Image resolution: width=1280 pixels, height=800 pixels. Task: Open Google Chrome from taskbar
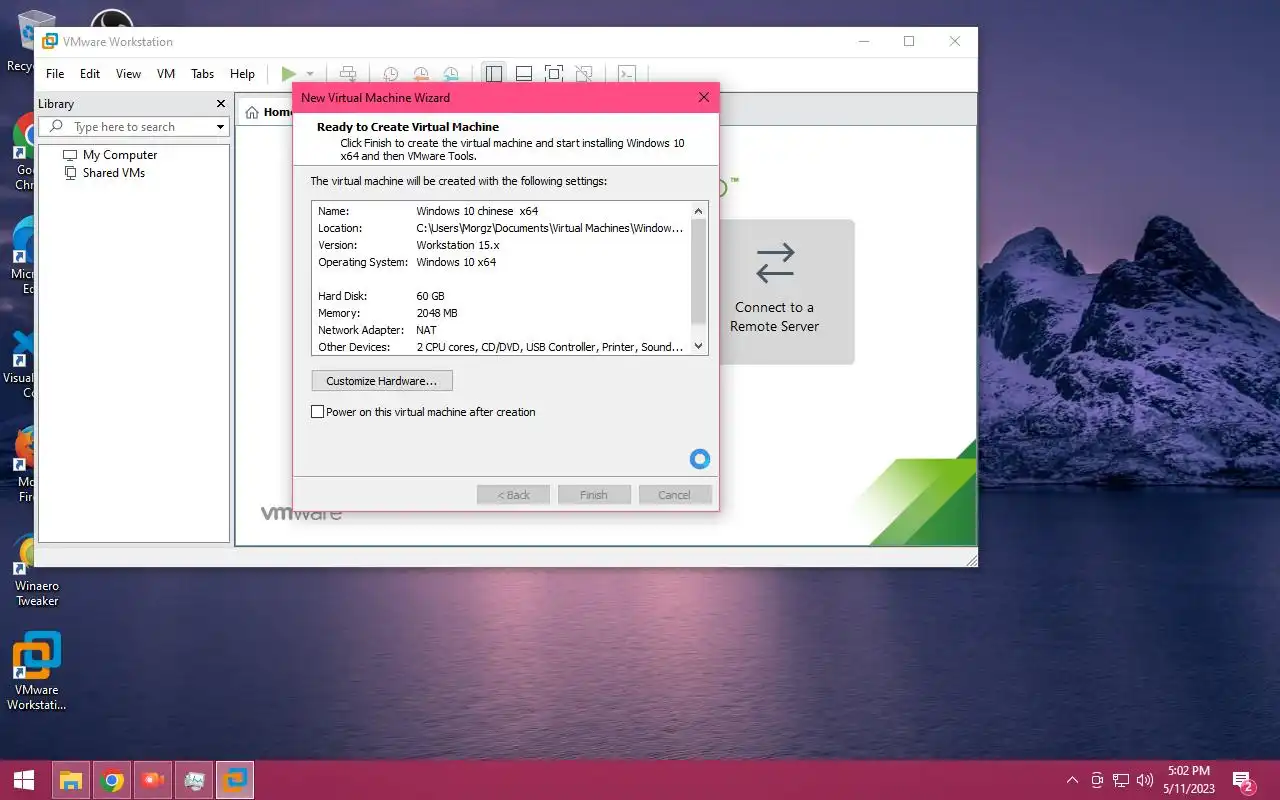(112, 780)
